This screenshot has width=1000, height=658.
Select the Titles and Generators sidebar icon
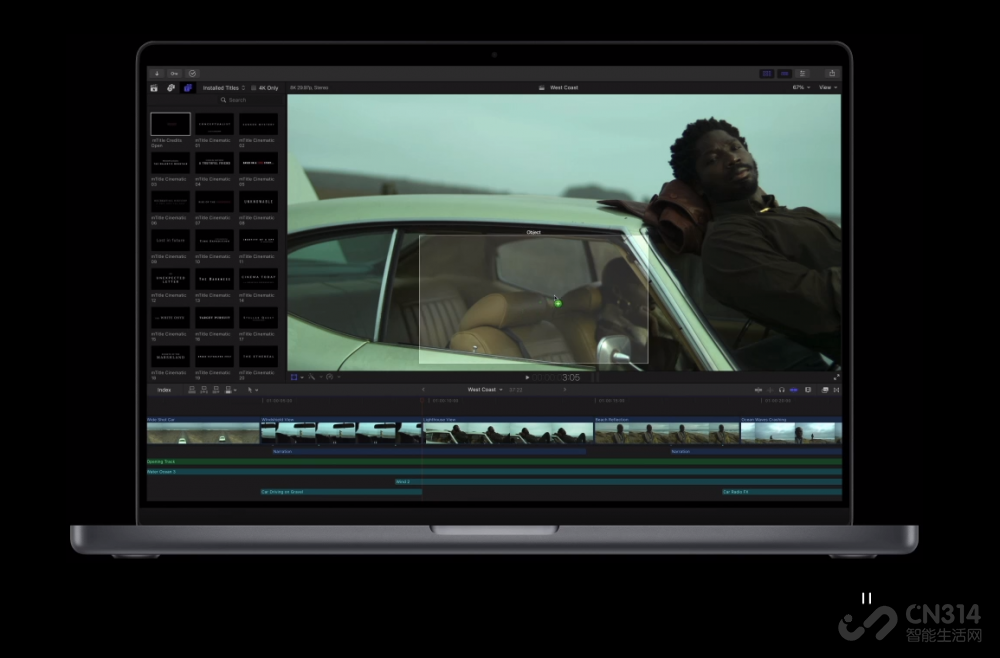[x=188, y=88]
